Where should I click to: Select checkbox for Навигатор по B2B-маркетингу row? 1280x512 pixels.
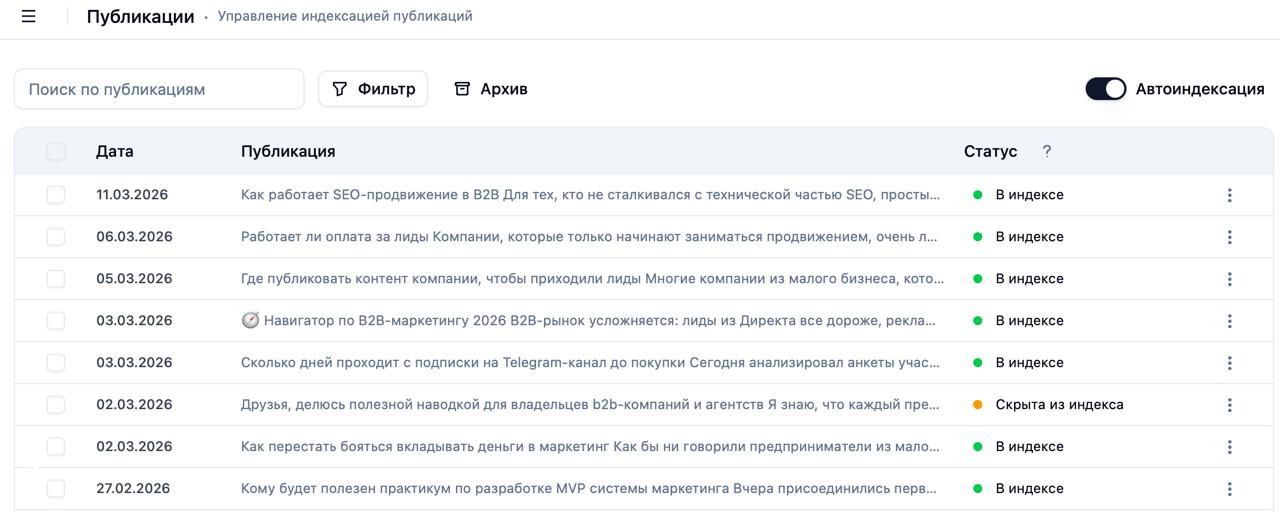click(56, 321)
